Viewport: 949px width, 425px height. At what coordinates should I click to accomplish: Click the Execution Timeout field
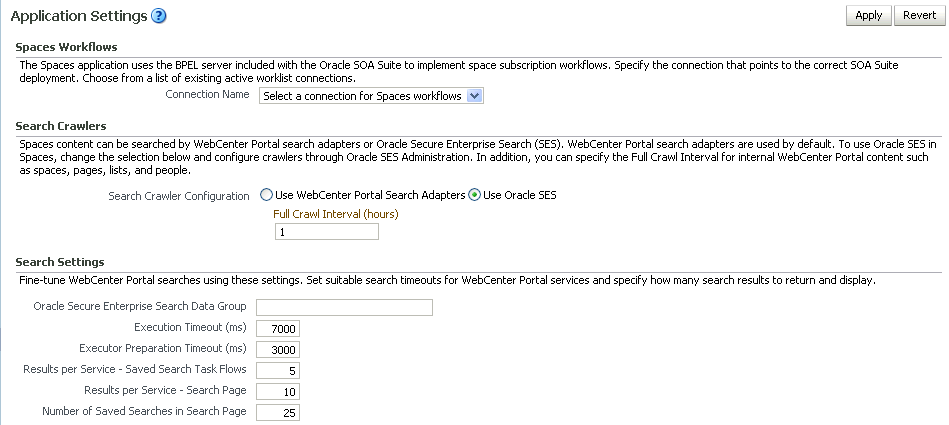click(x=278, y=328)
